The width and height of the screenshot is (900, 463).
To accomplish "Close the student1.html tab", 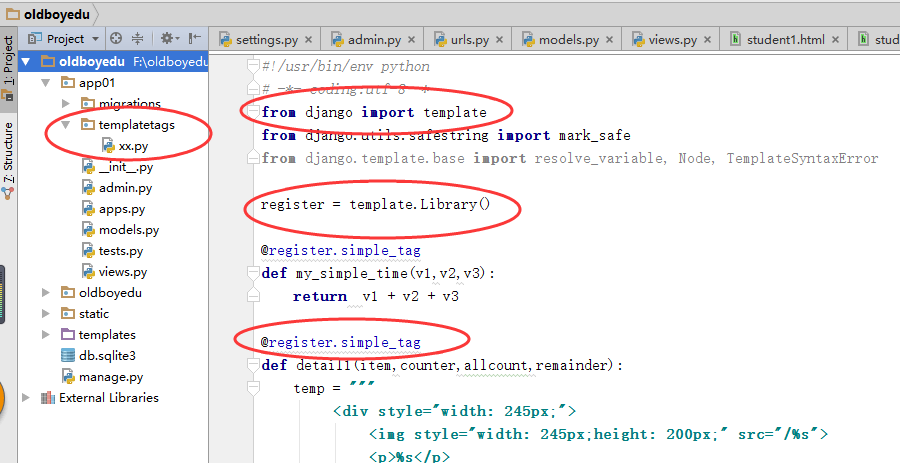I will coord(835,40).
